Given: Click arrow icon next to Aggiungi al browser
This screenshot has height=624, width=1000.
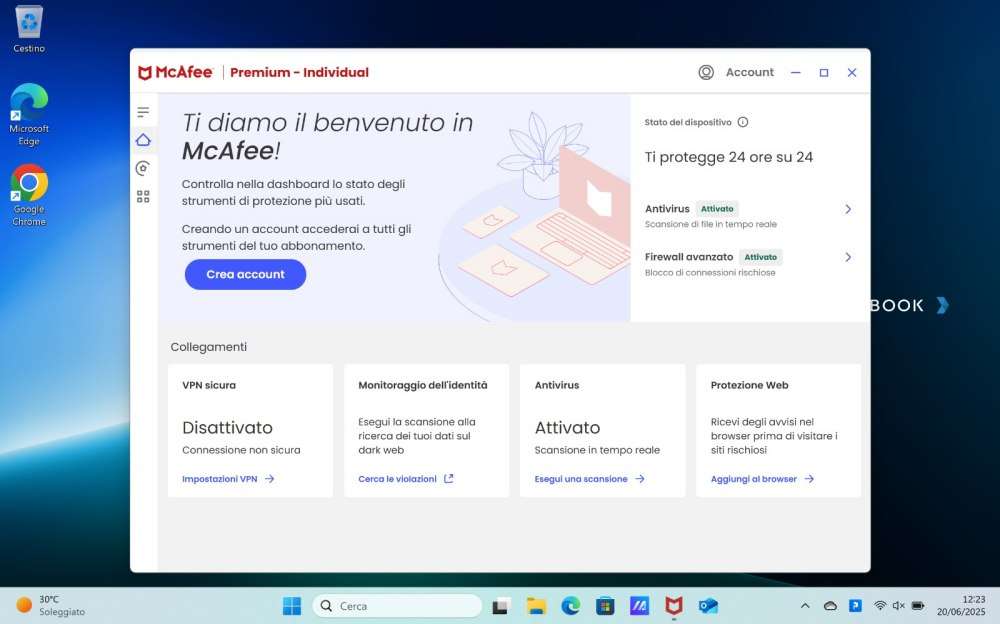Looking at the screenshot, I should coord(809,479).
